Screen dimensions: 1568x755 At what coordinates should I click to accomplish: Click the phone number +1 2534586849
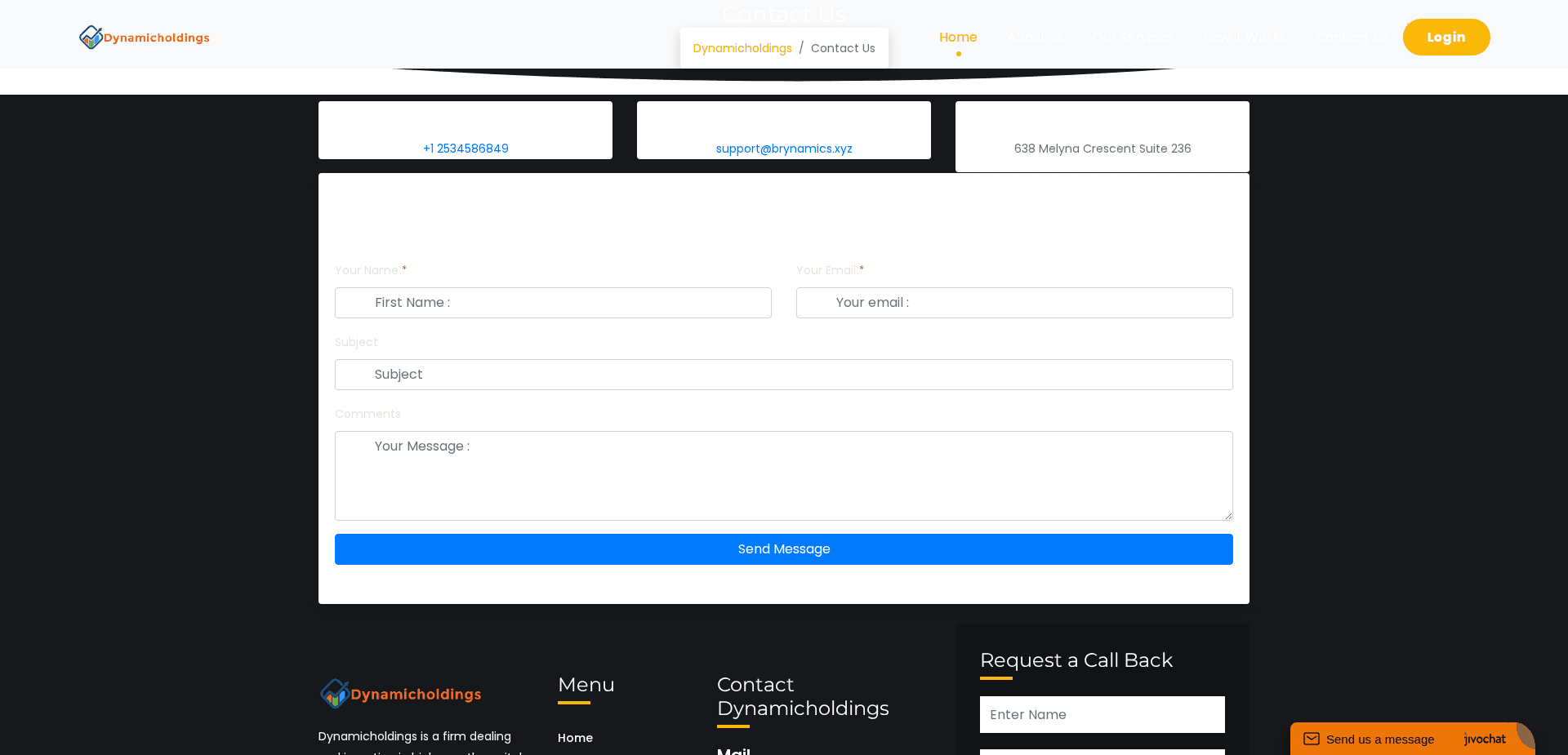tap(465, 149)
